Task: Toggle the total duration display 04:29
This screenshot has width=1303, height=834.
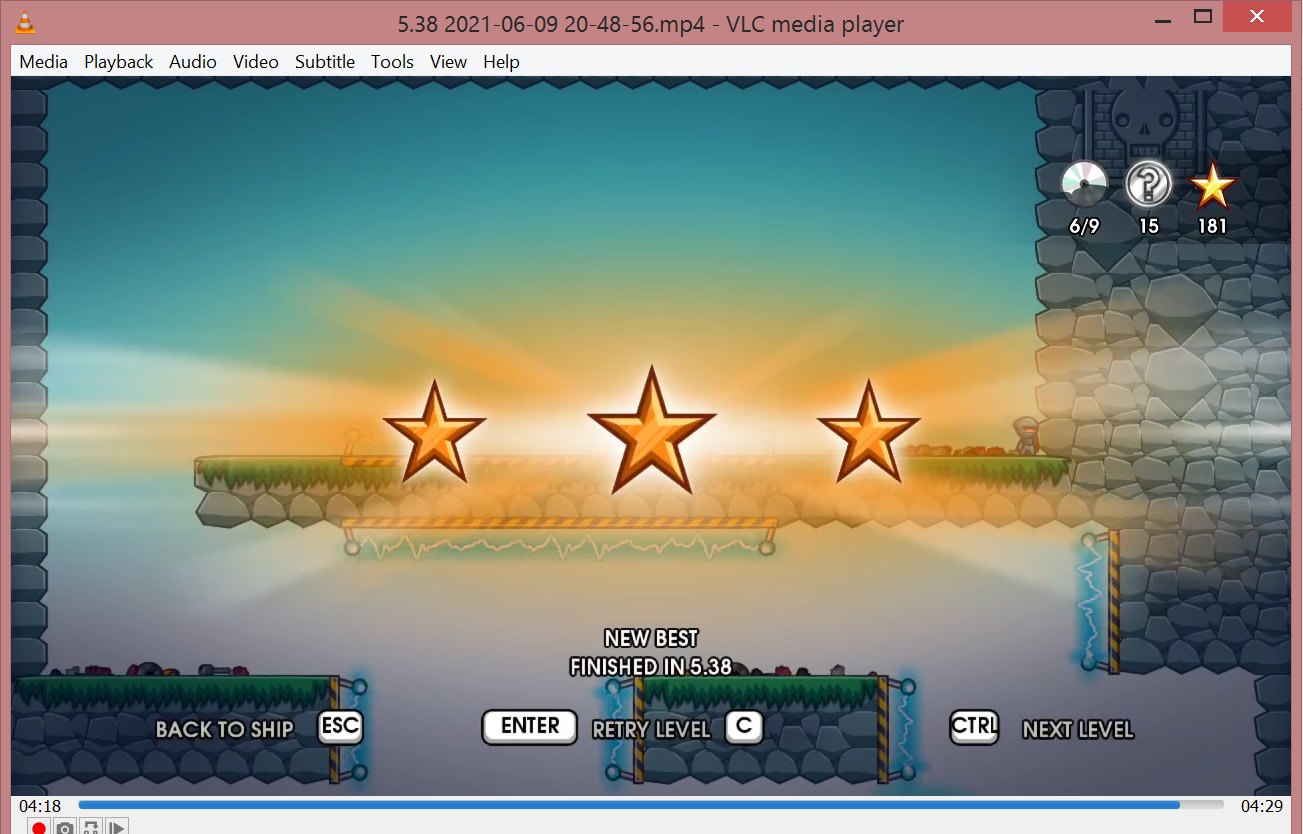Action: 1262,805
